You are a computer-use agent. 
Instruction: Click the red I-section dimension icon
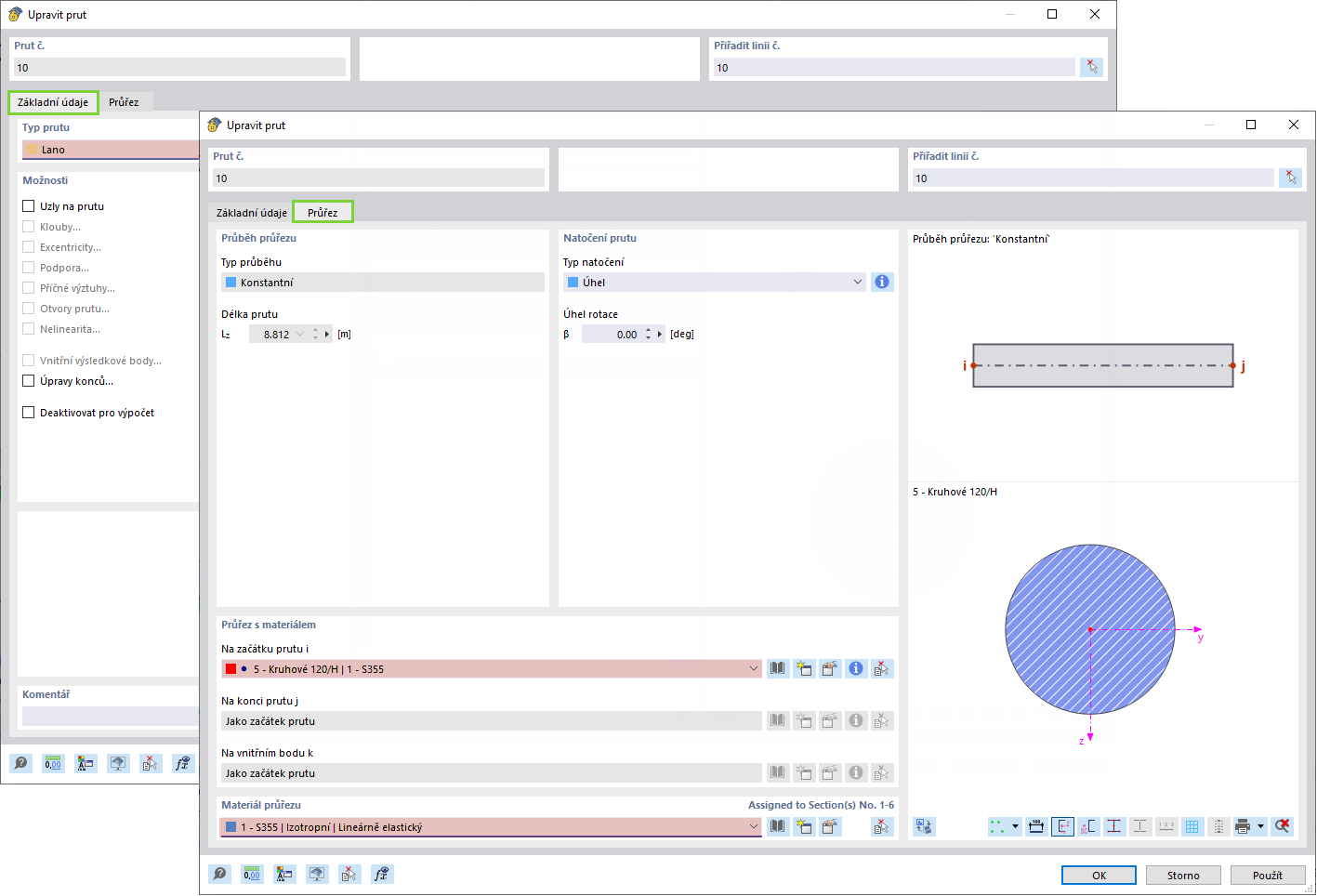coord(1114,826)
